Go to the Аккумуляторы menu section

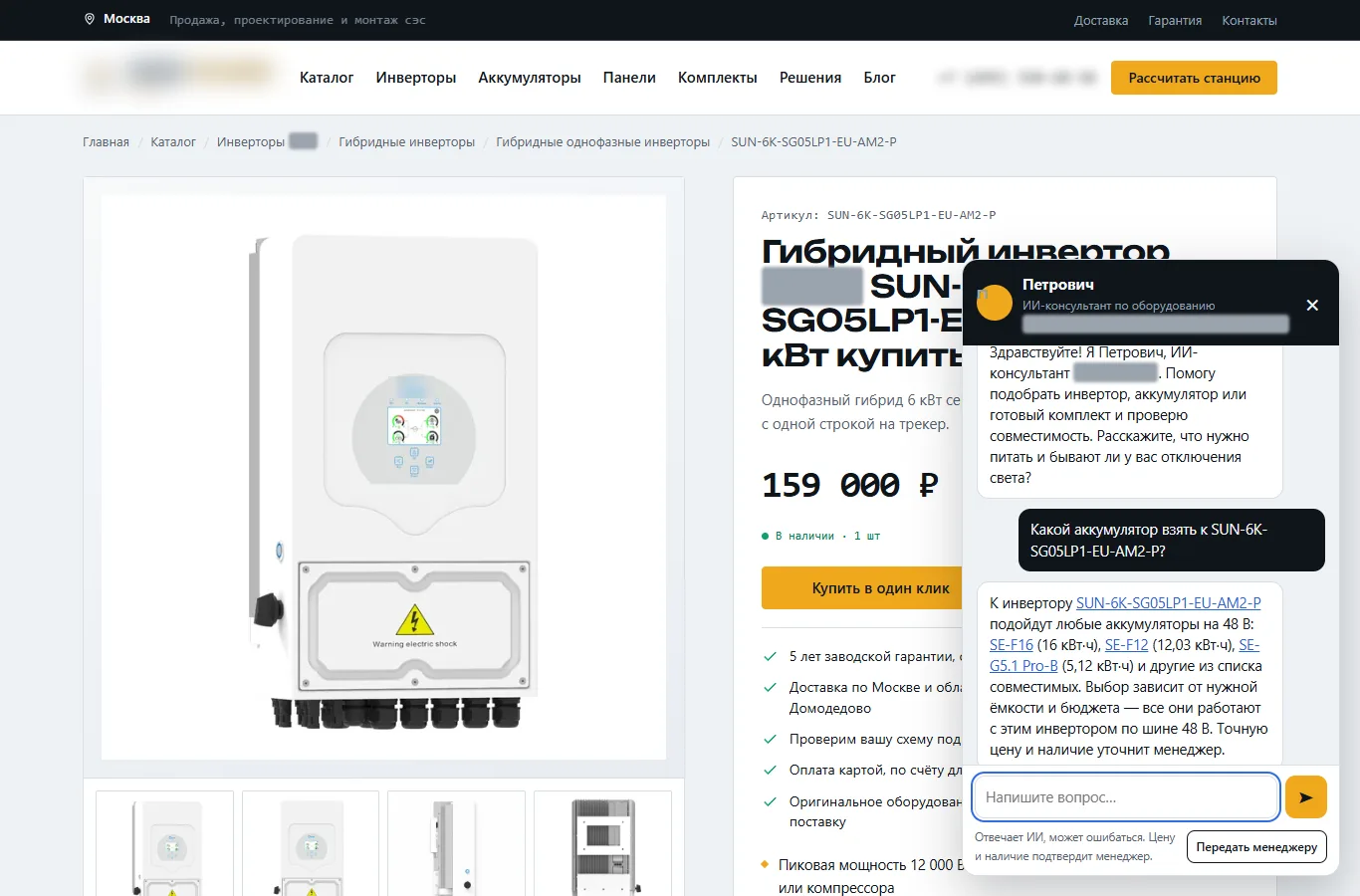(x=530, y=78)
